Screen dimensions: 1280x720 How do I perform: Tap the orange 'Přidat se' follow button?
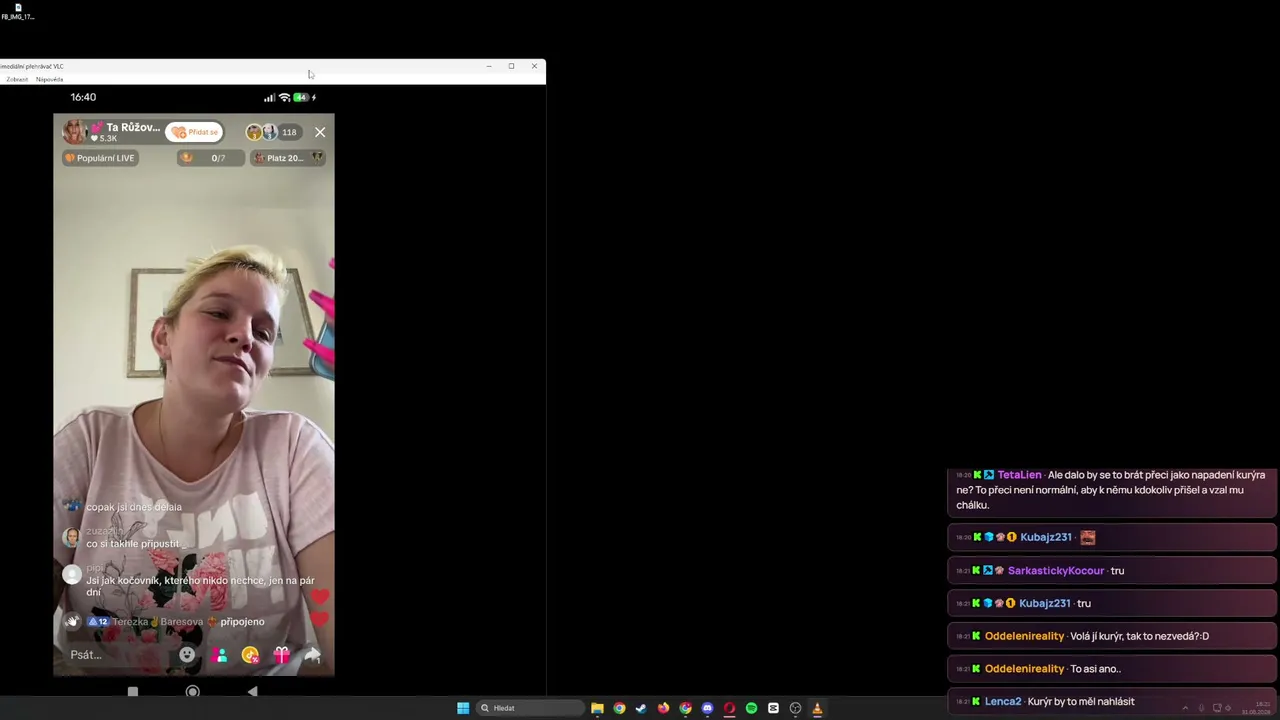tap(194, 132)
